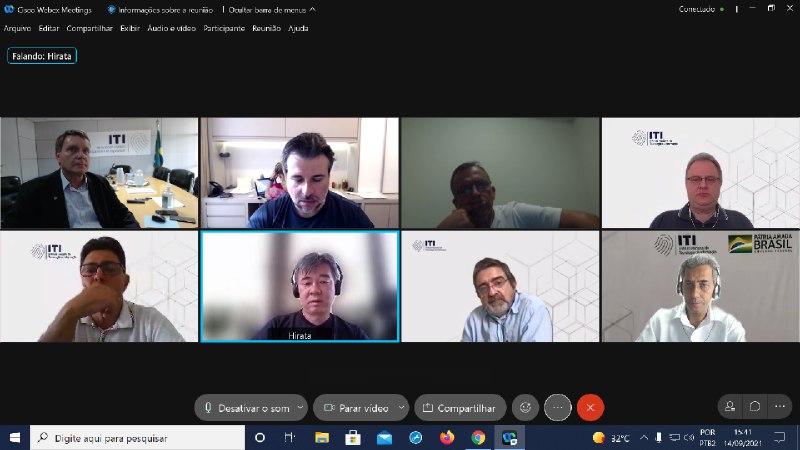
Task: Open the participants panel icon
Action: 730,407
